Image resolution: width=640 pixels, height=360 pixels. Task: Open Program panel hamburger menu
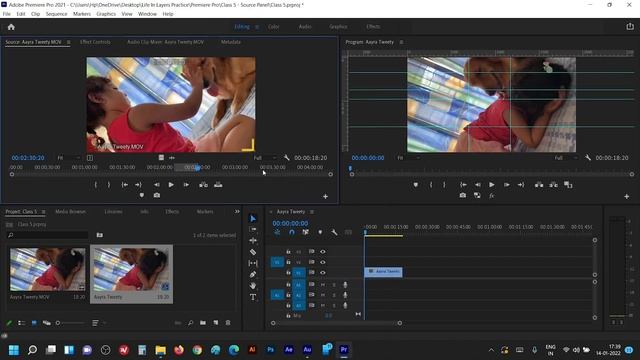point(401,42)
